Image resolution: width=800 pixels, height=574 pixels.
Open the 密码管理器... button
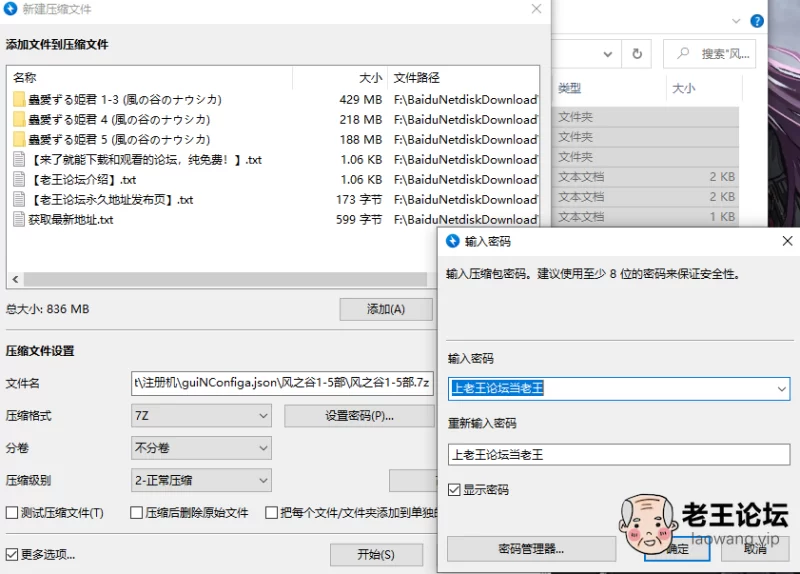coord(531,549)
